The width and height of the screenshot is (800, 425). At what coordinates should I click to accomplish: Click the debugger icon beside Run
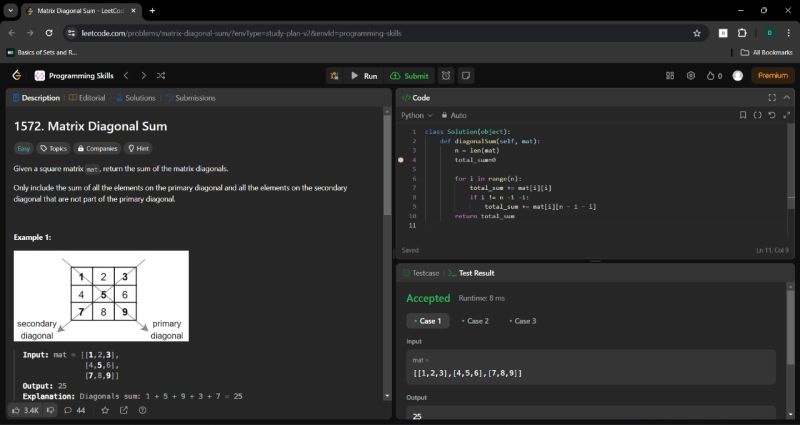click(x=334, y=76)
